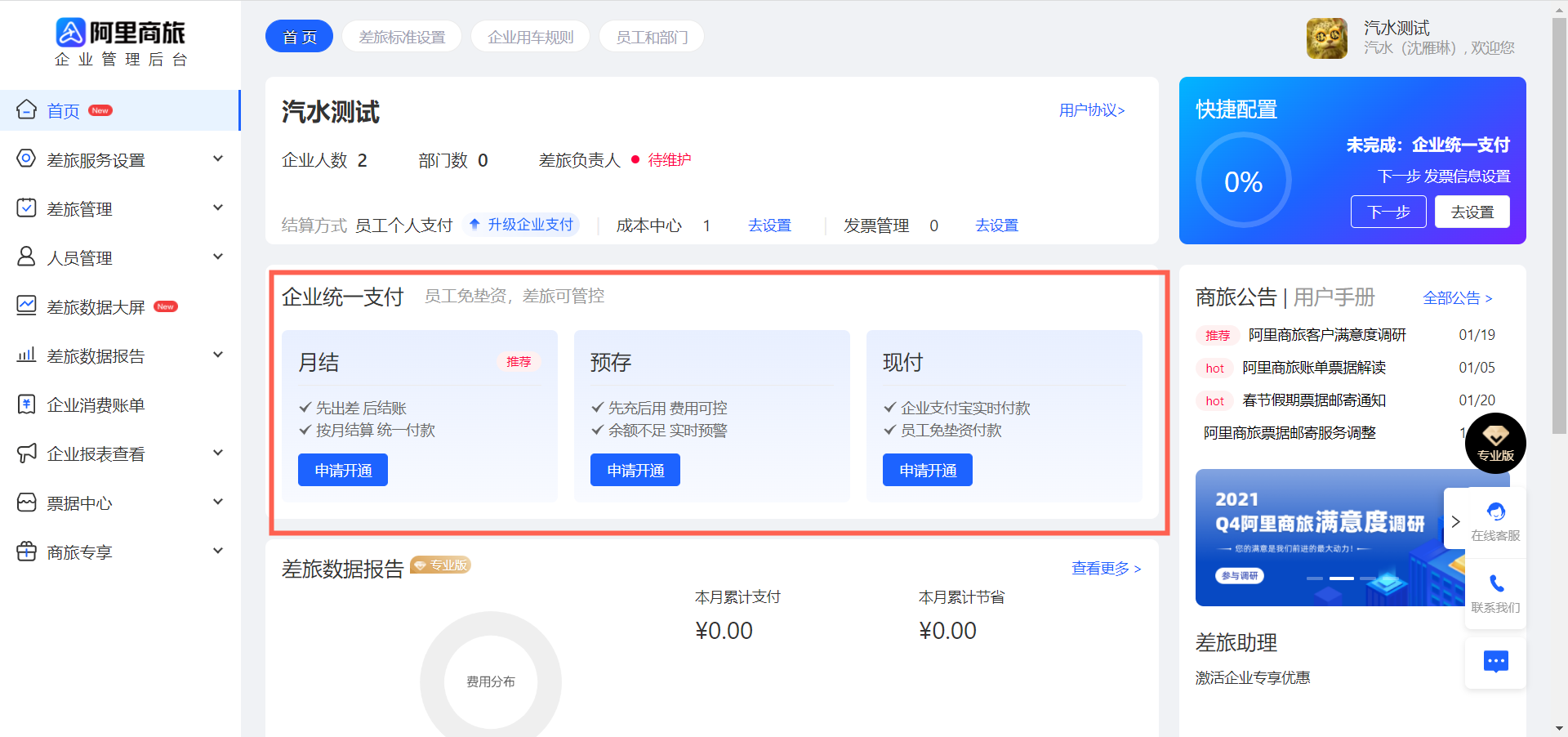Click the 激活企业专享优惠 text
The height and width of the screenshot is (737, 1568).
(1253, 677)
